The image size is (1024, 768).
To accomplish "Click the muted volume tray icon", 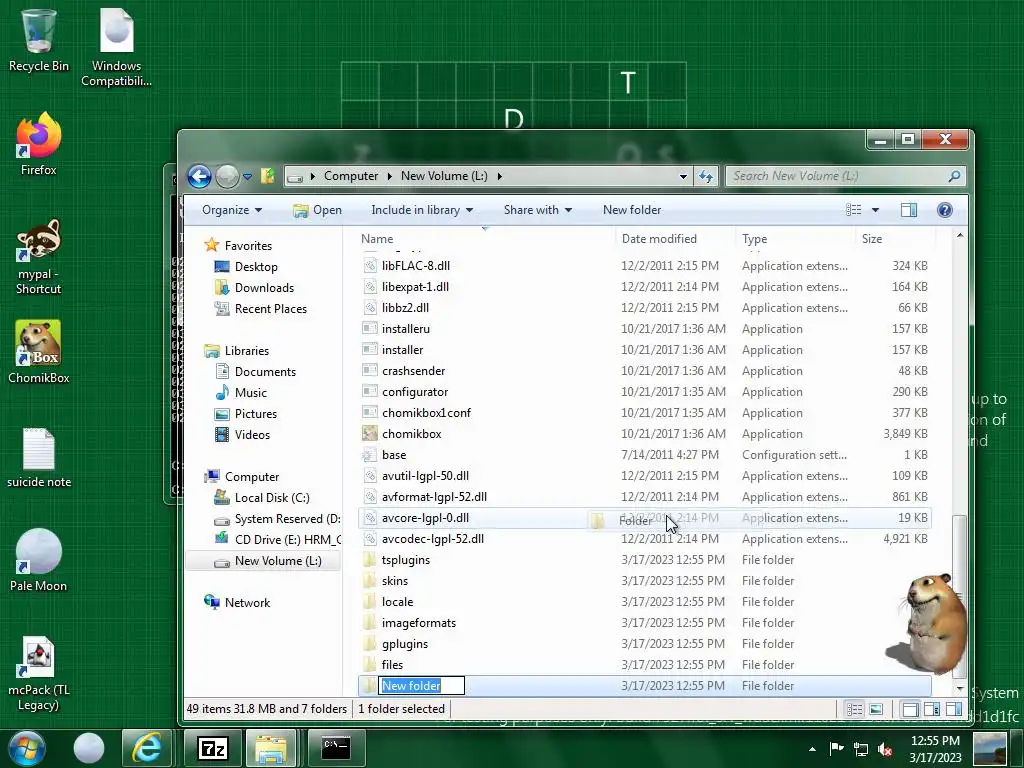I will pyautogui.click(x=885, y=749).
